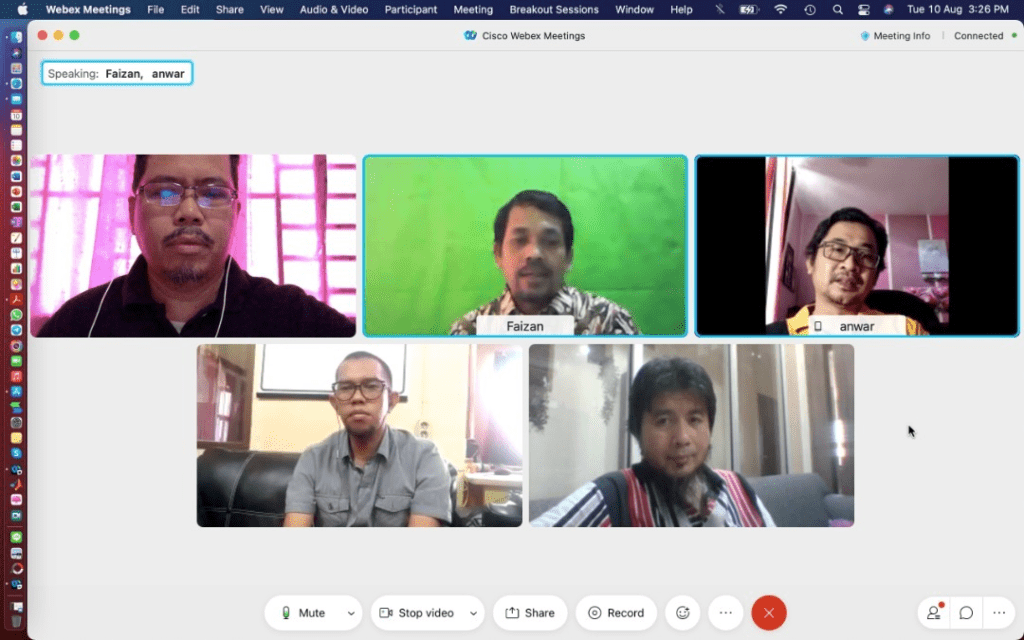The height and width of the screenshot is (640, 1024).
Task: Select the pink-curtain participant video tile
Action: pos(193,246)
